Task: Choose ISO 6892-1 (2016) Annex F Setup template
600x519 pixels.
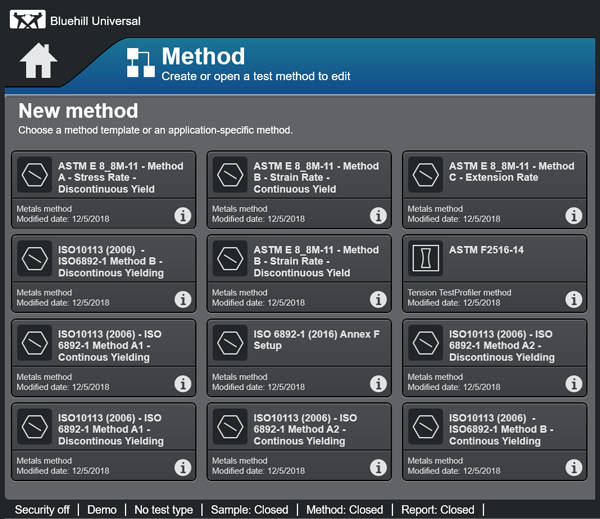Action: click(x=316, y=340)
